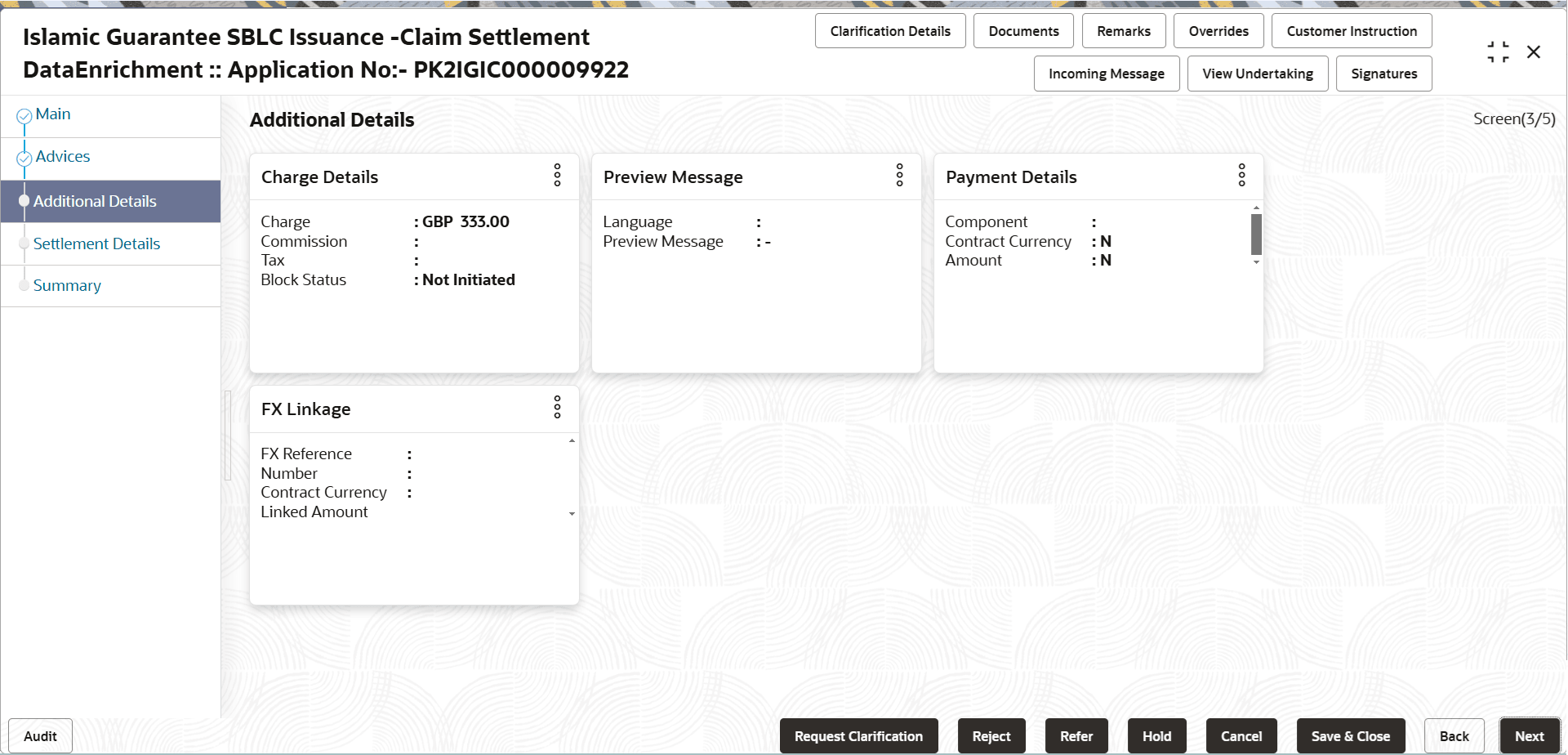Click Payment Details scroll down arrow

[x=1256, y=262]
